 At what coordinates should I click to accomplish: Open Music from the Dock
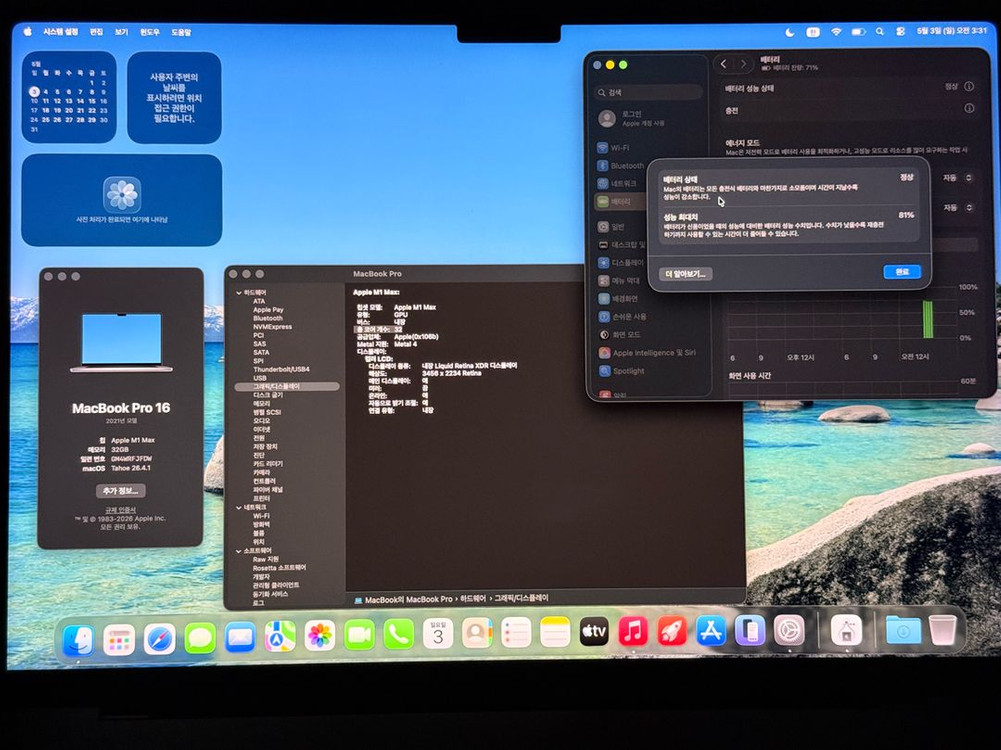coord(633,631)
